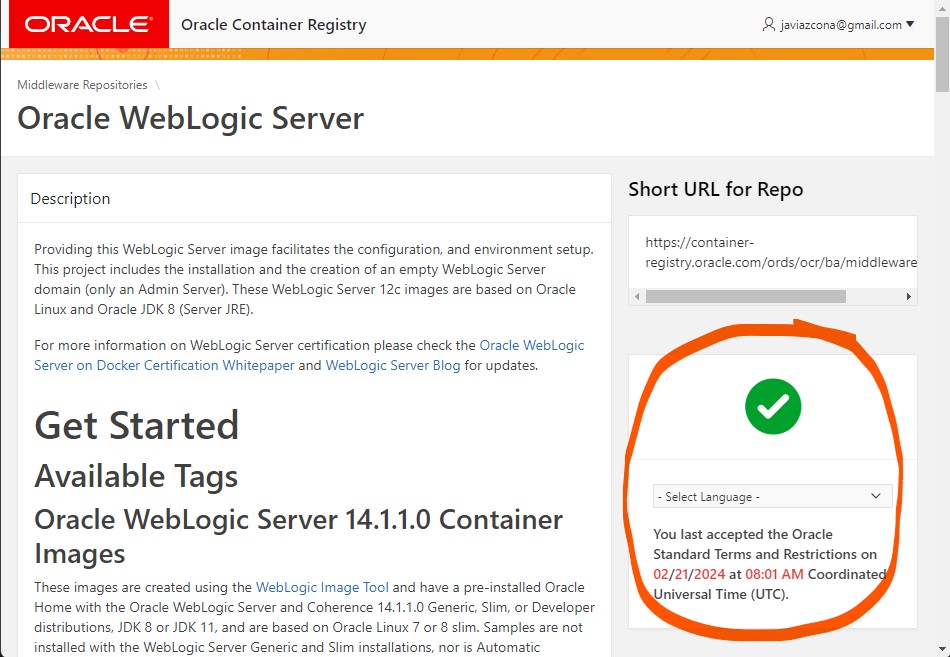Click the page scrollbar up arrow
The width and height of the screenshot is (950, 657).
pyautogui.click(x=942, y=7)
